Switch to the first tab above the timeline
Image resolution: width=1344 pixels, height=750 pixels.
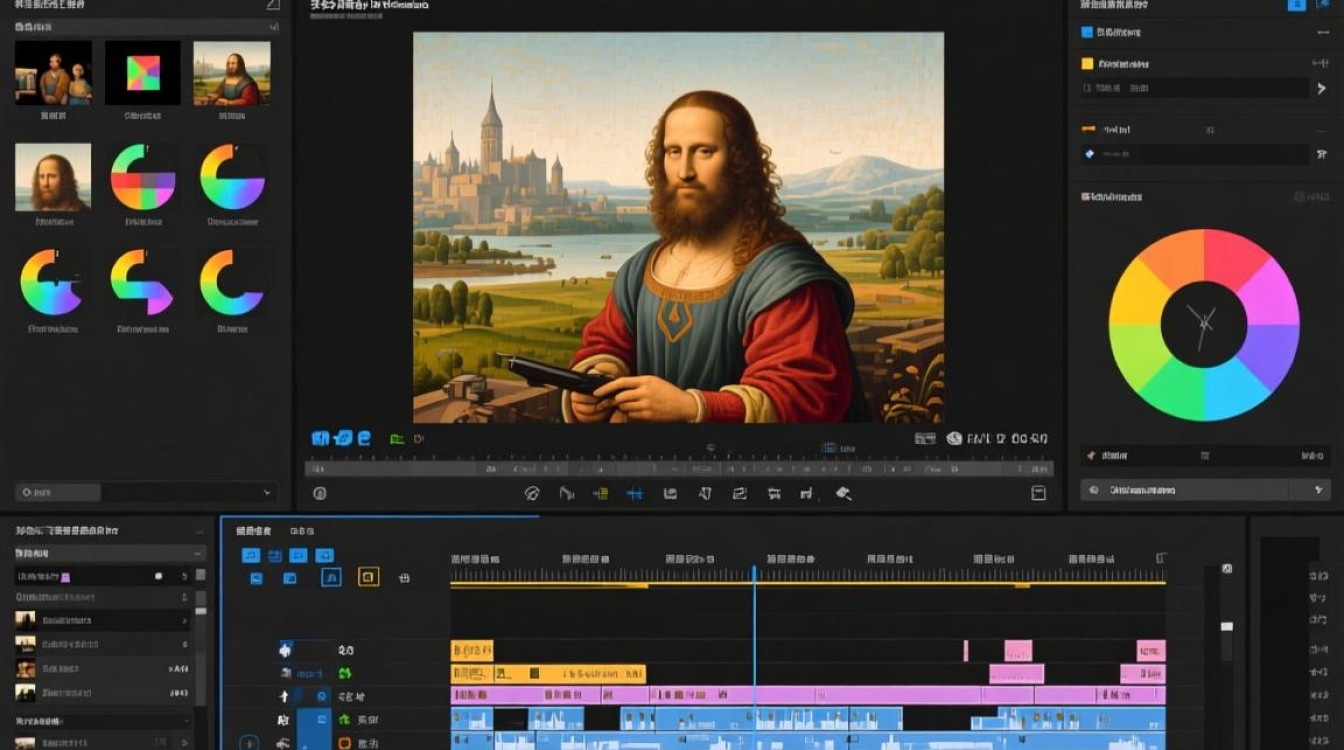click(253, 531)
